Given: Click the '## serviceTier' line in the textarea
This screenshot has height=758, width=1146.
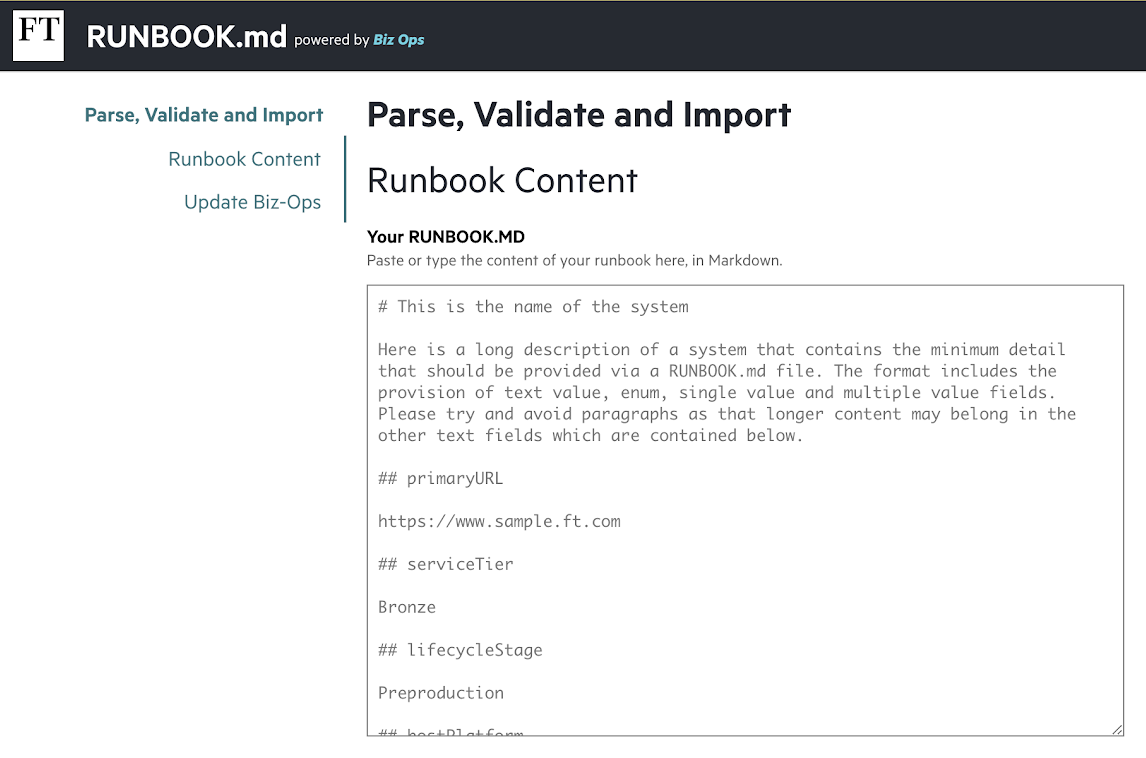Looking at the screenshot, I should (445, 564).
